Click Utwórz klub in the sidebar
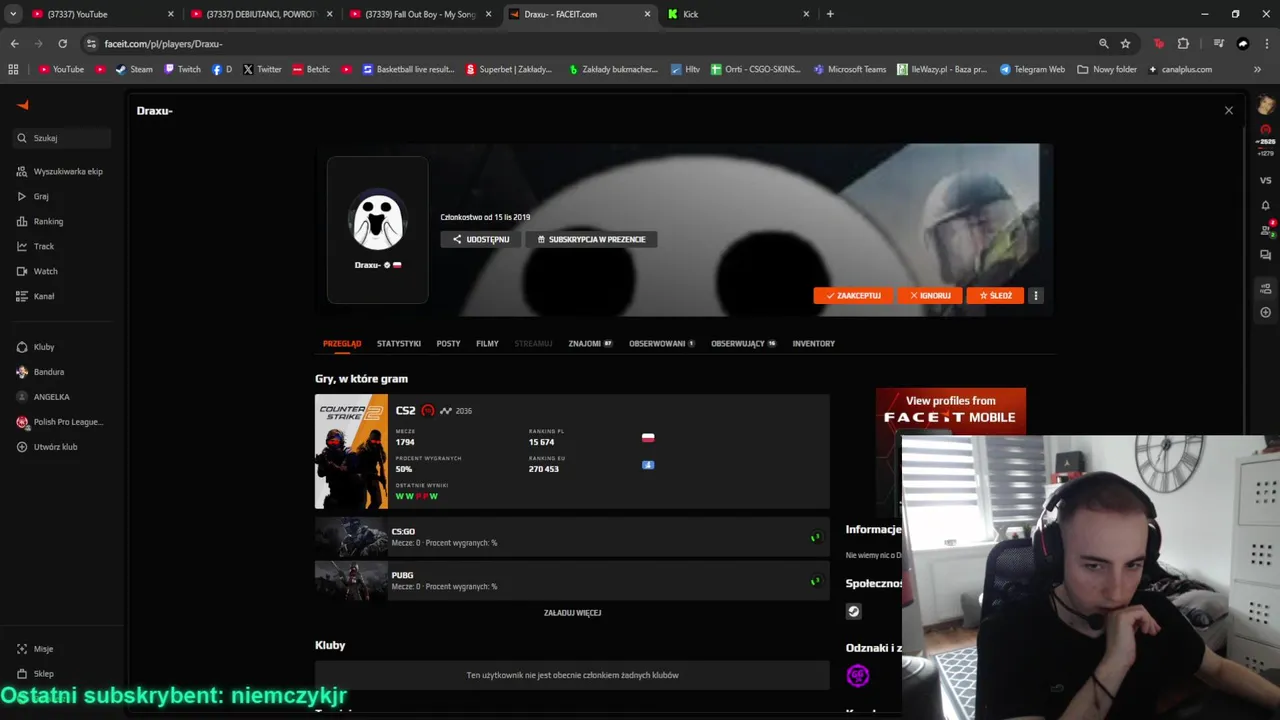This screenshot has height=720, width=1280. (x=47, y=447)
